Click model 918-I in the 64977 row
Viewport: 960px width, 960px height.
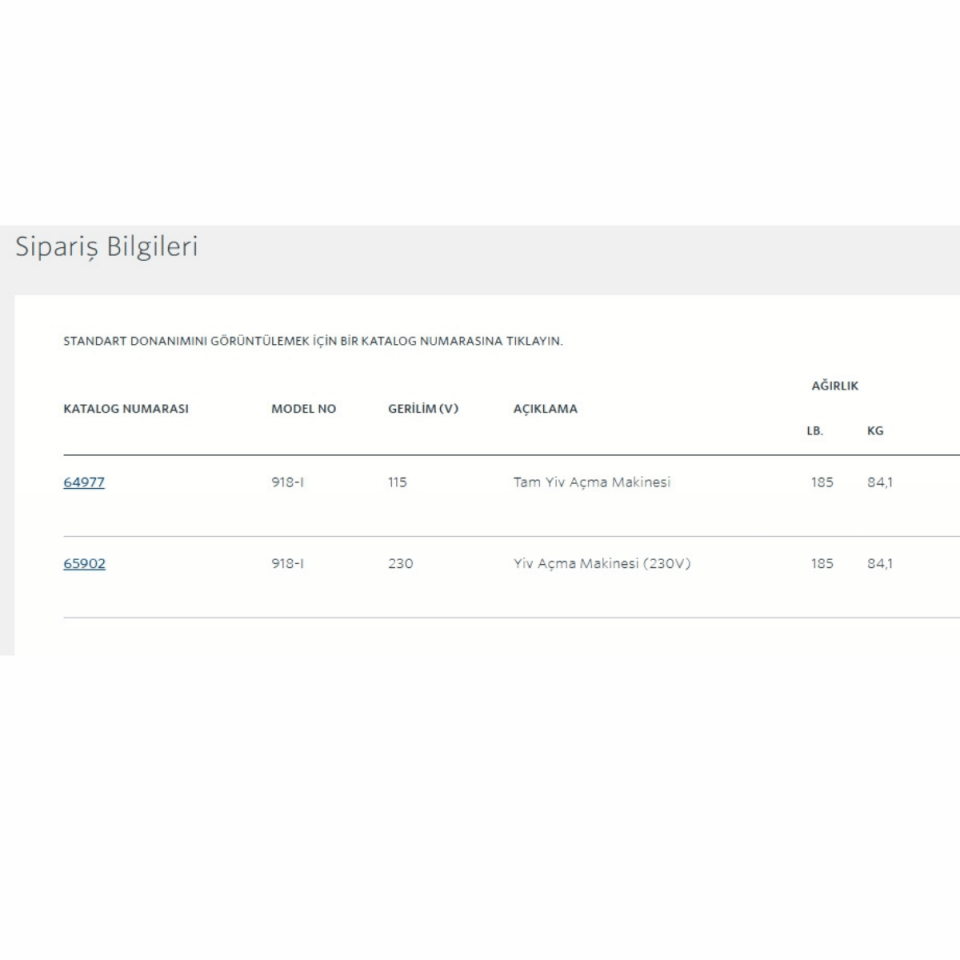288,482
